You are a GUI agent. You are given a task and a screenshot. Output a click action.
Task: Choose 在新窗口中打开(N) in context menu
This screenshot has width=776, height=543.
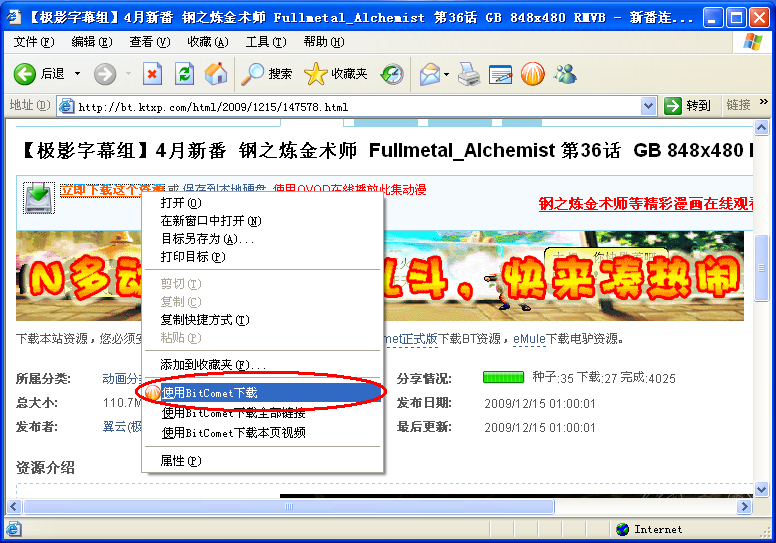click(x=262, y=221)
